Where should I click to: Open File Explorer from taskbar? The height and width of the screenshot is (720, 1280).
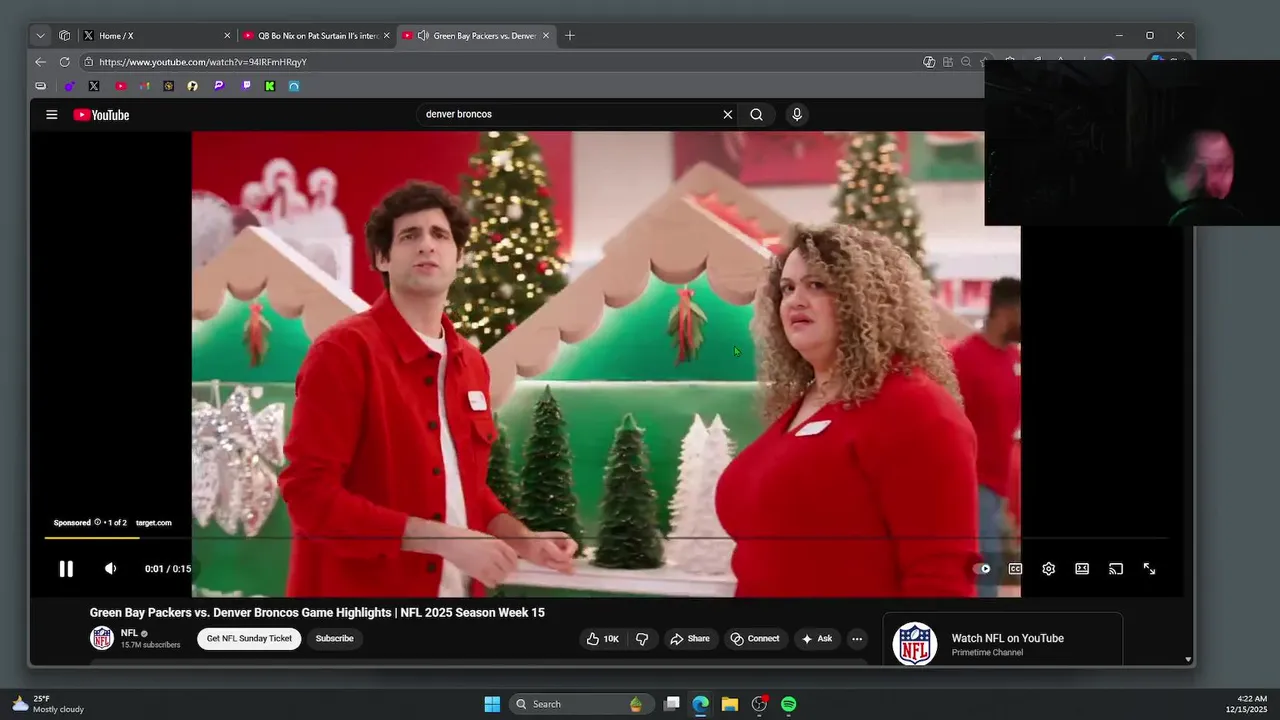730,704
